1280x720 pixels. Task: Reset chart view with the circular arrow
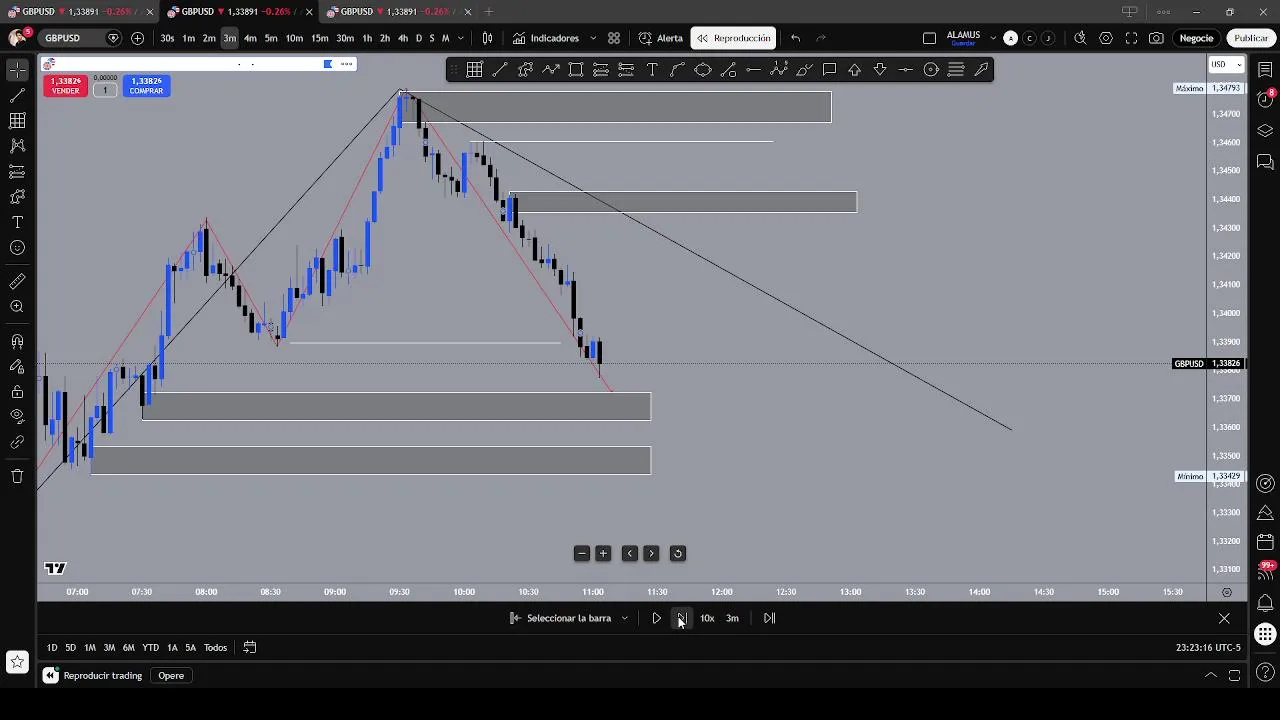coord(677,553)
